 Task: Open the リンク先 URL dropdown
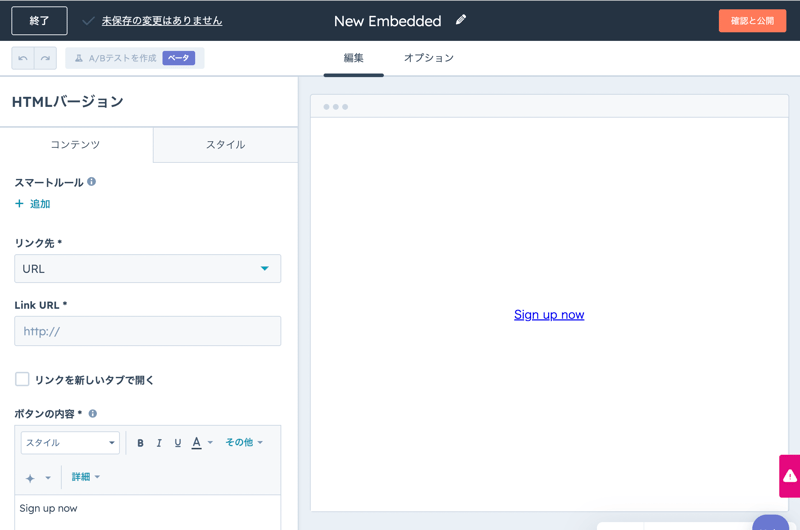click(x=147, y=269)
